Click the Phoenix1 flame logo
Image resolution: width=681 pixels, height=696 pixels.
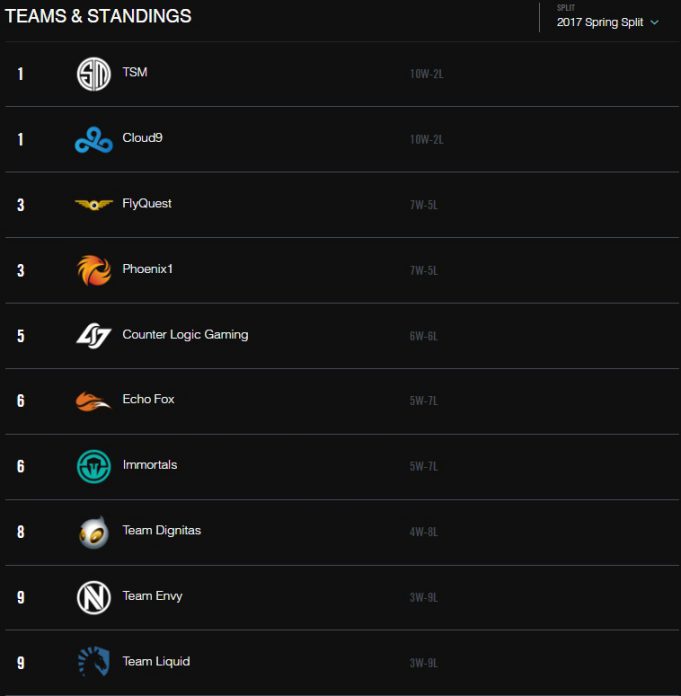coord(94,270)
